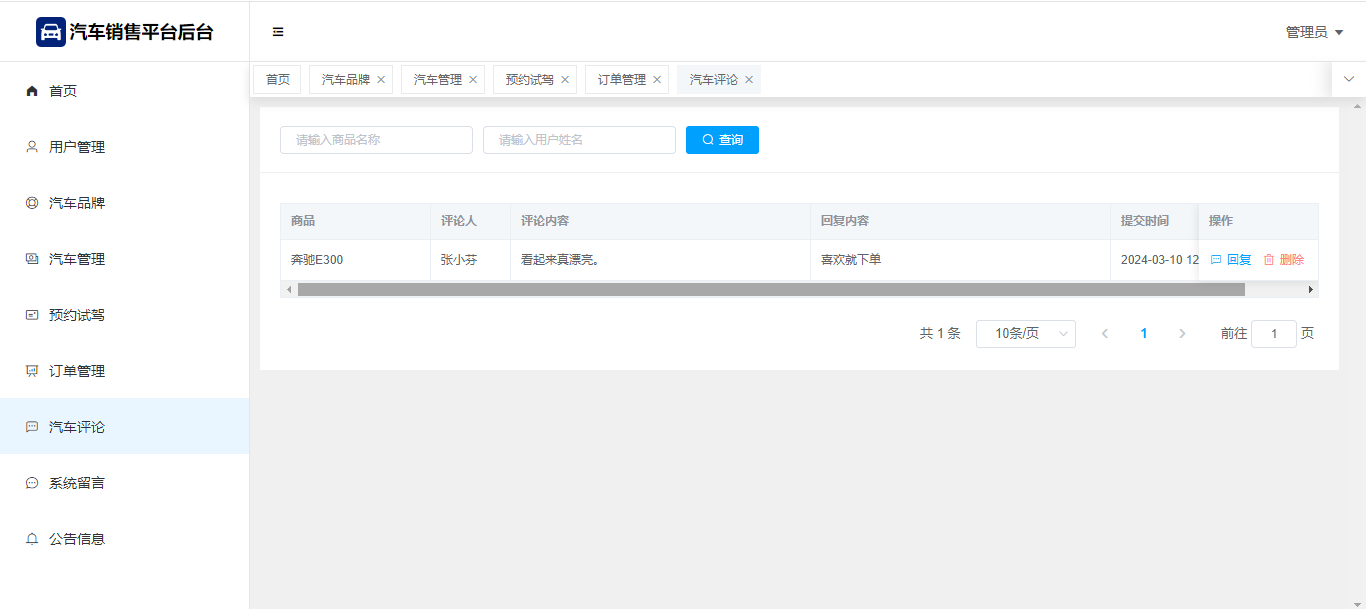Screen dimensions: 1366x609
Task: Click the car logo icon in header
Action: point(51,32)
